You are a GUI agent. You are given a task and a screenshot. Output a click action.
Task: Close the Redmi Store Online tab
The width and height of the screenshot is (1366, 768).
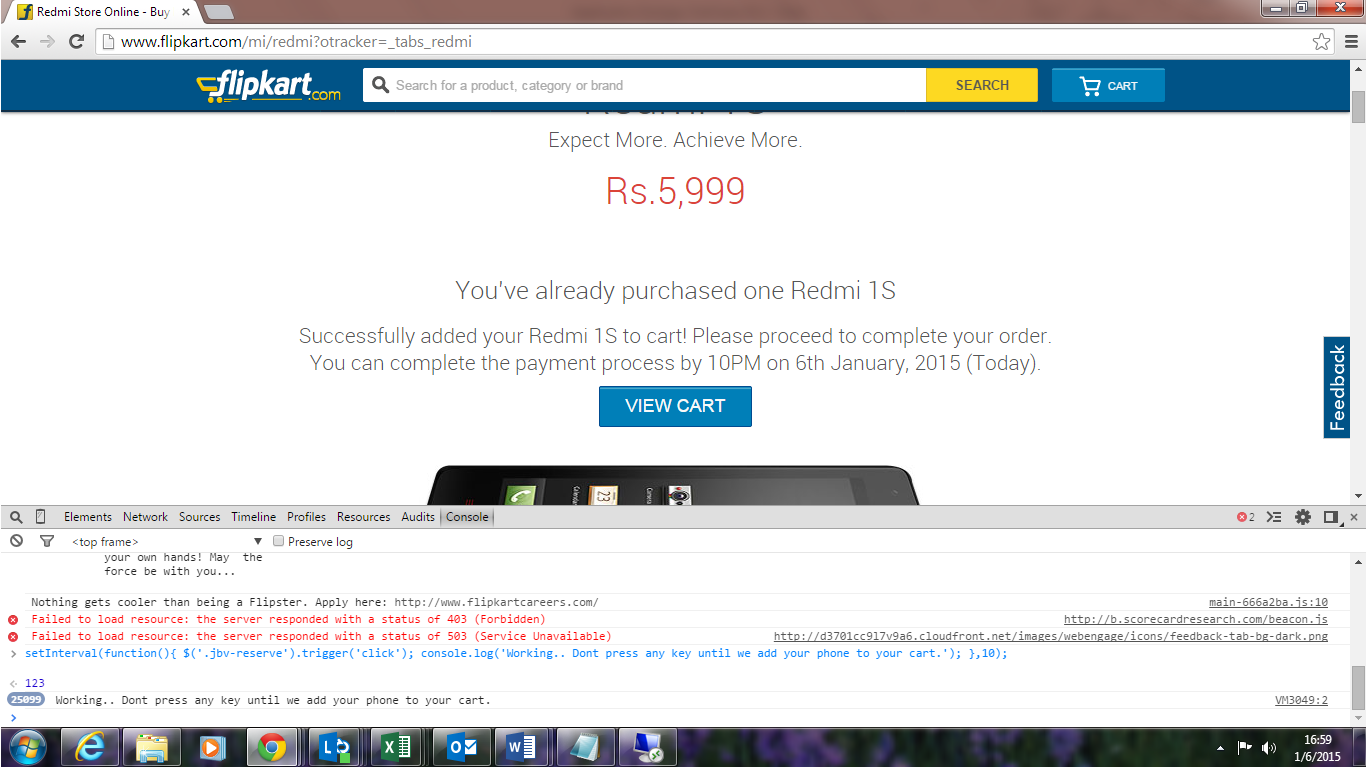[x=185, y=12]
